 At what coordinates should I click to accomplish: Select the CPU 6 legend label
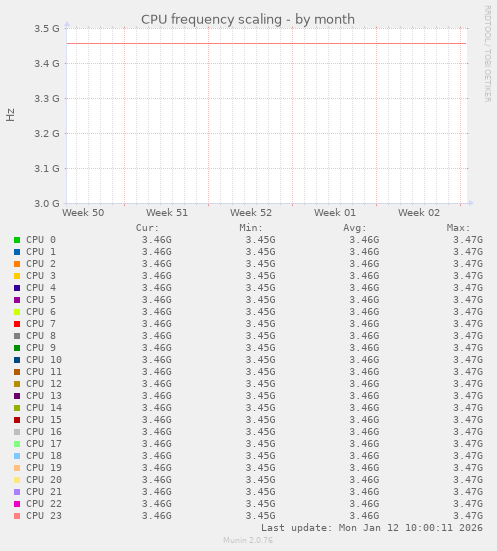click(41, 312)
